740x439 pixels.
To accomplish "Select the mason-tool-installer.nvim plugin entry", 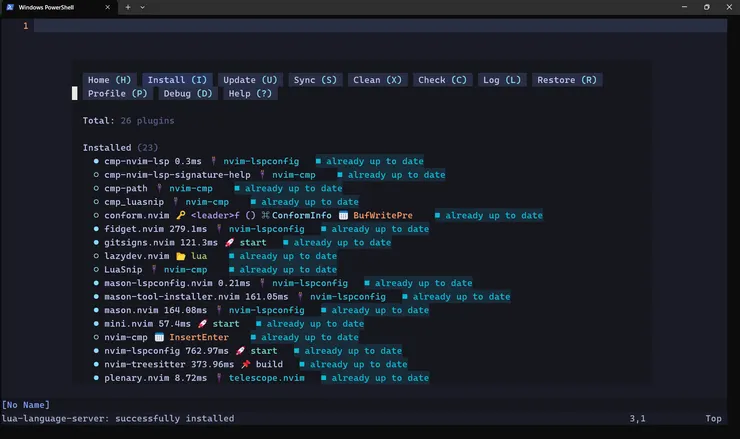I will (x=172, y=296).
